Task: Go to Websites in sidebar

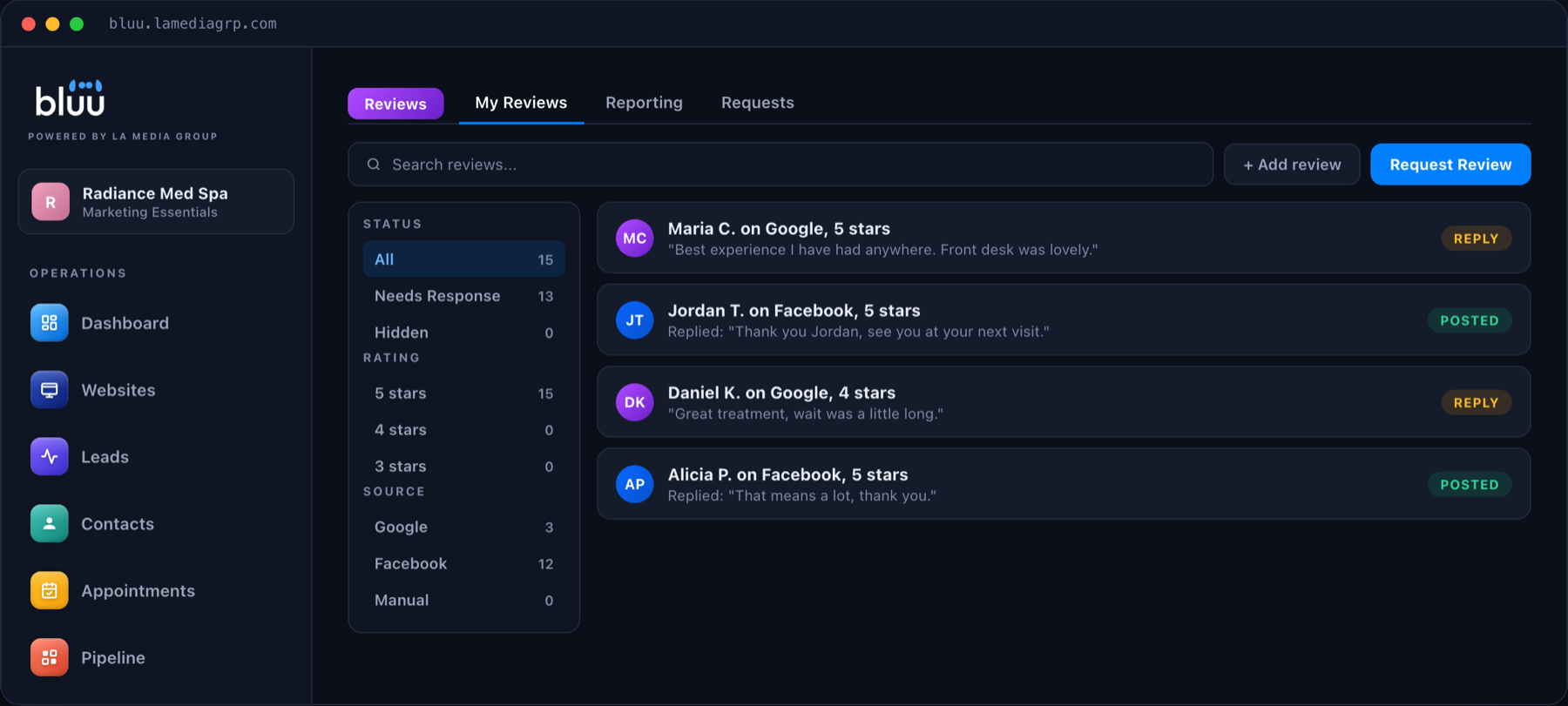Action: tap(118, 390)
